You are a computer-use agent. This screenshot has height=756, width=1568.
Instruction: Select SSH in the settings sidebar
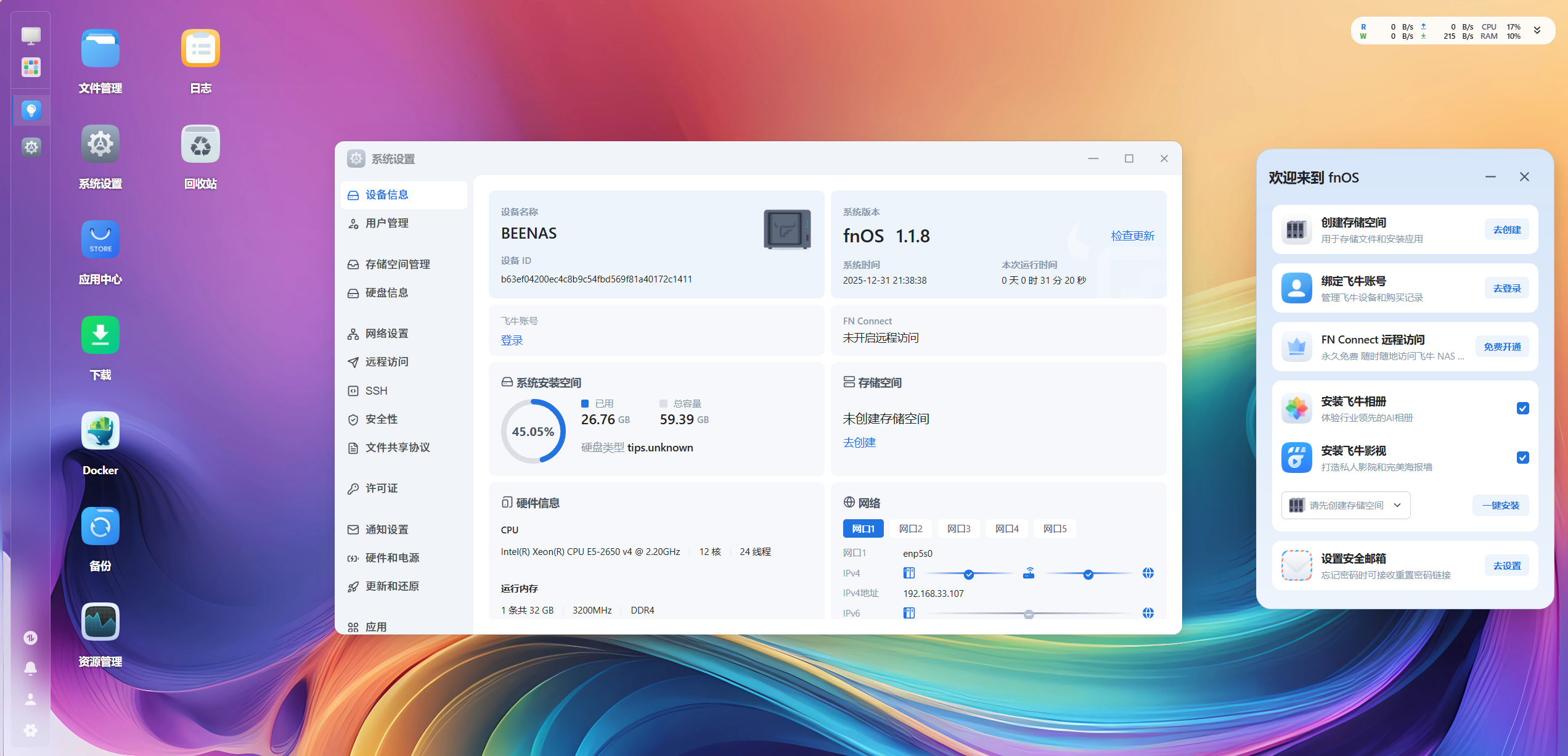click(x=376, y=391)
